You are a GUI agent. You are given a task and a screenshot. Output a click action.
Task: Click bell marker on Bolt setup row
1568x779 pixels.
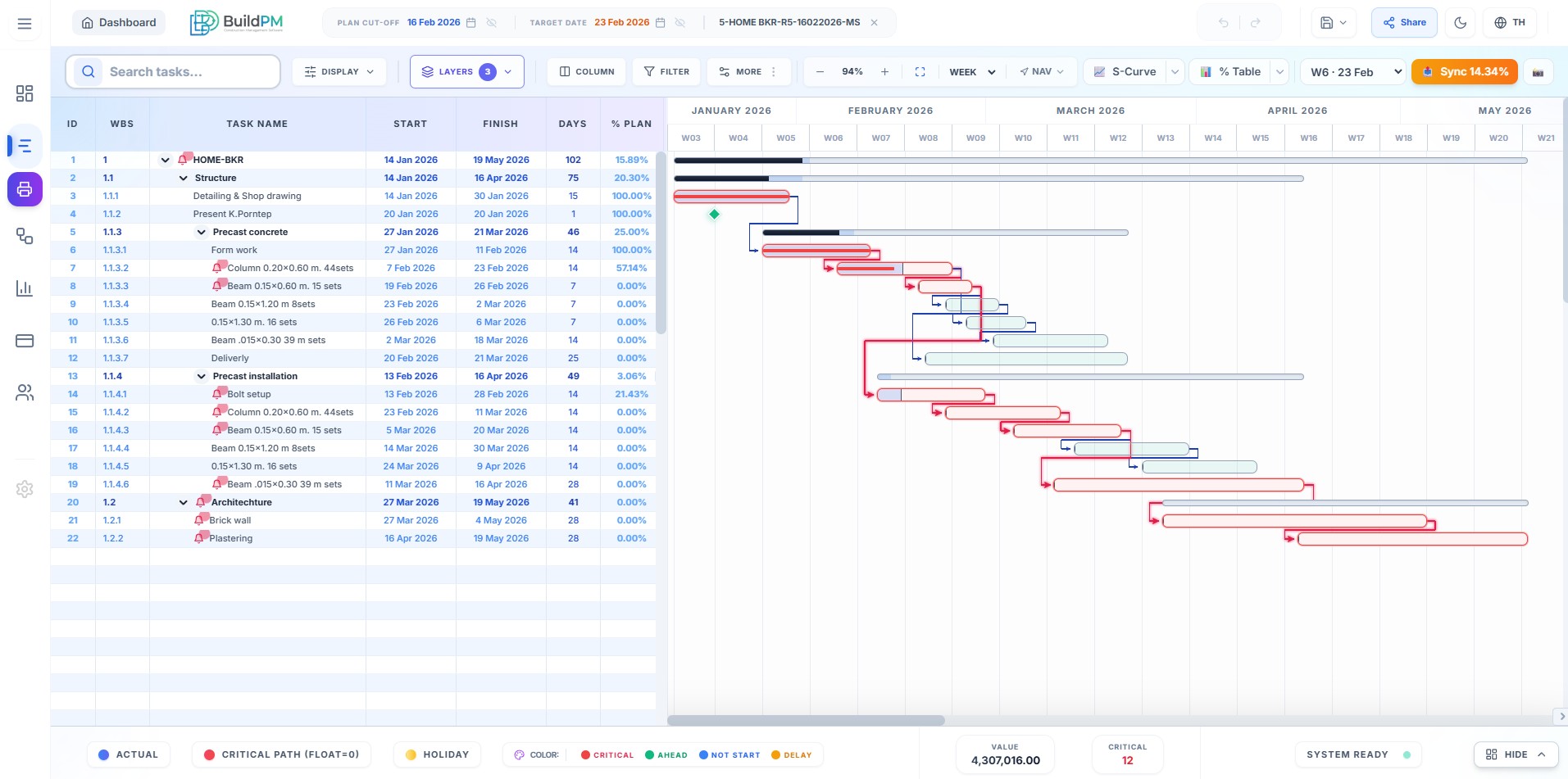[218, 393]
